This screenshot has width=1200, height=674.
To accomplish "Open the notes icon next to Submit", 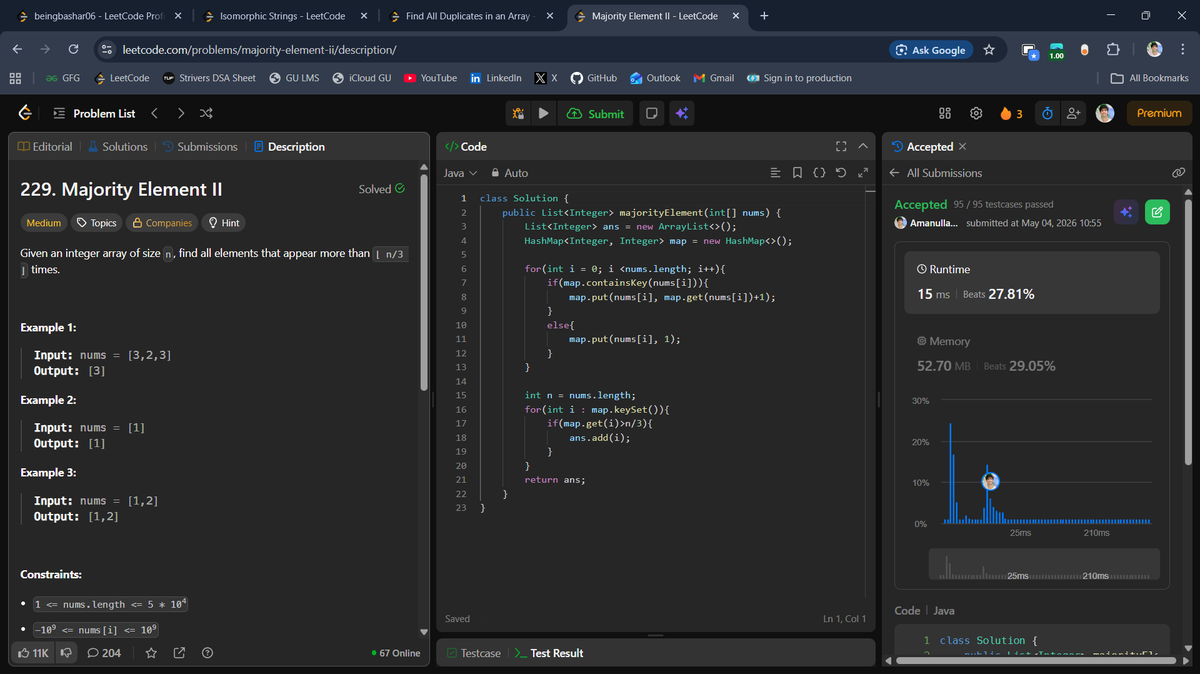I will coord(651,113).
